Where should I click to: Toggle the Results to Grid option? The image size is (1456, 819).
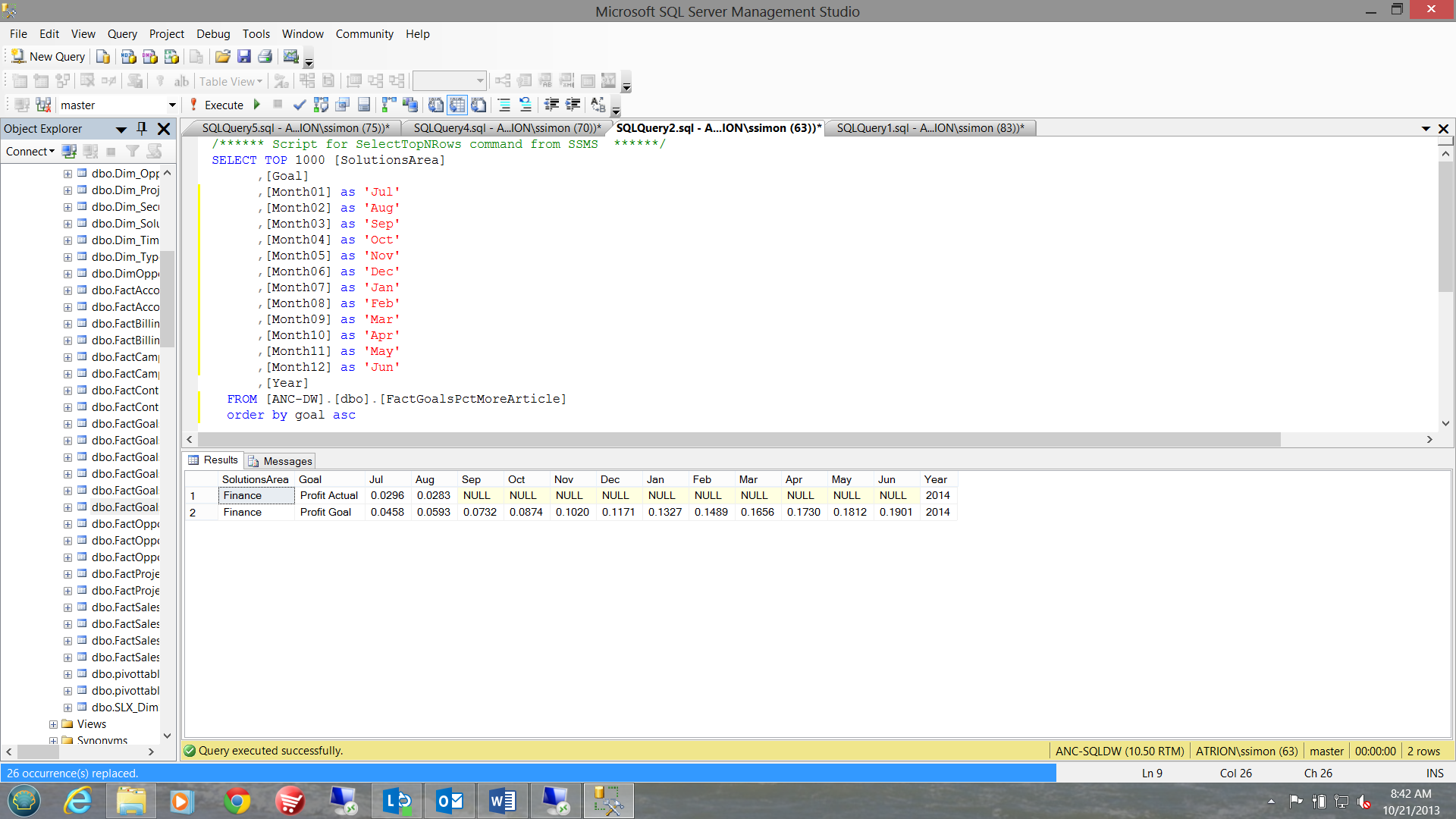point(457,105)
